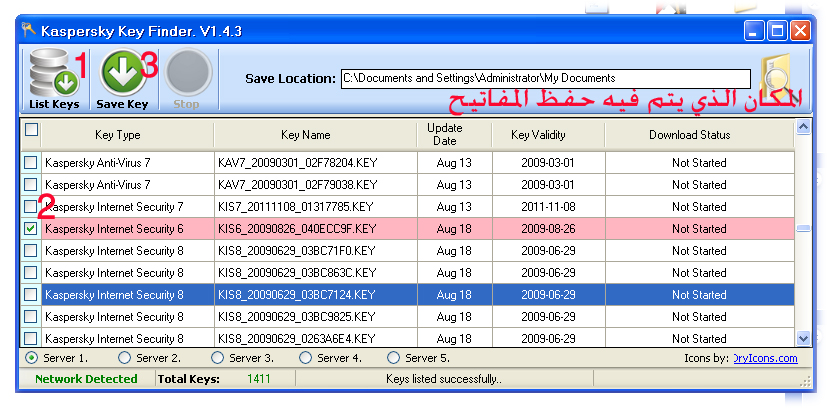Screen dimensions: 827x408
Task: Select the Server 5 radio button
Action: tap(393, 358)
